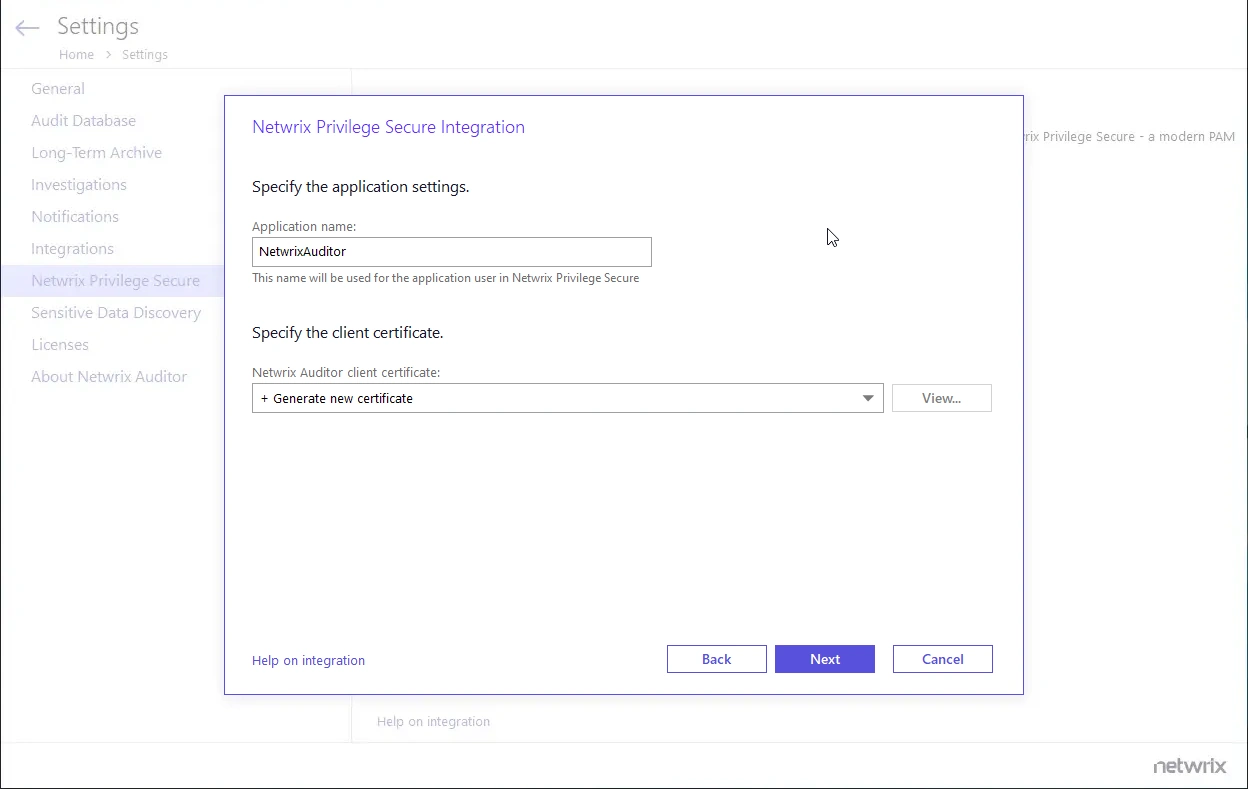Expand the certificate selection using its arrow
The width and height of the screenshot is (1248, 789).
click(868, 398)
